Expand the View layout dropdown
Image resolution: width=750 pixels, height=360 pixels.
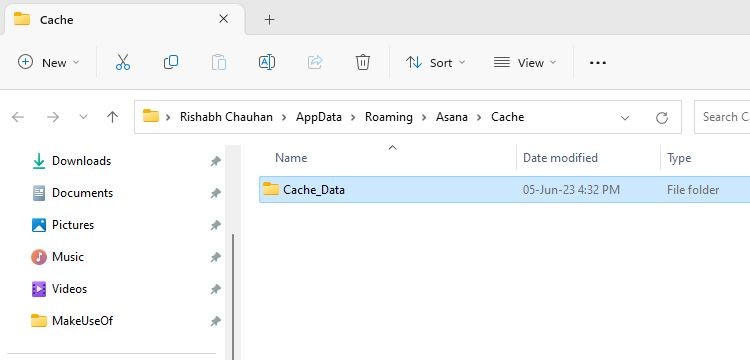click(525, 63)
